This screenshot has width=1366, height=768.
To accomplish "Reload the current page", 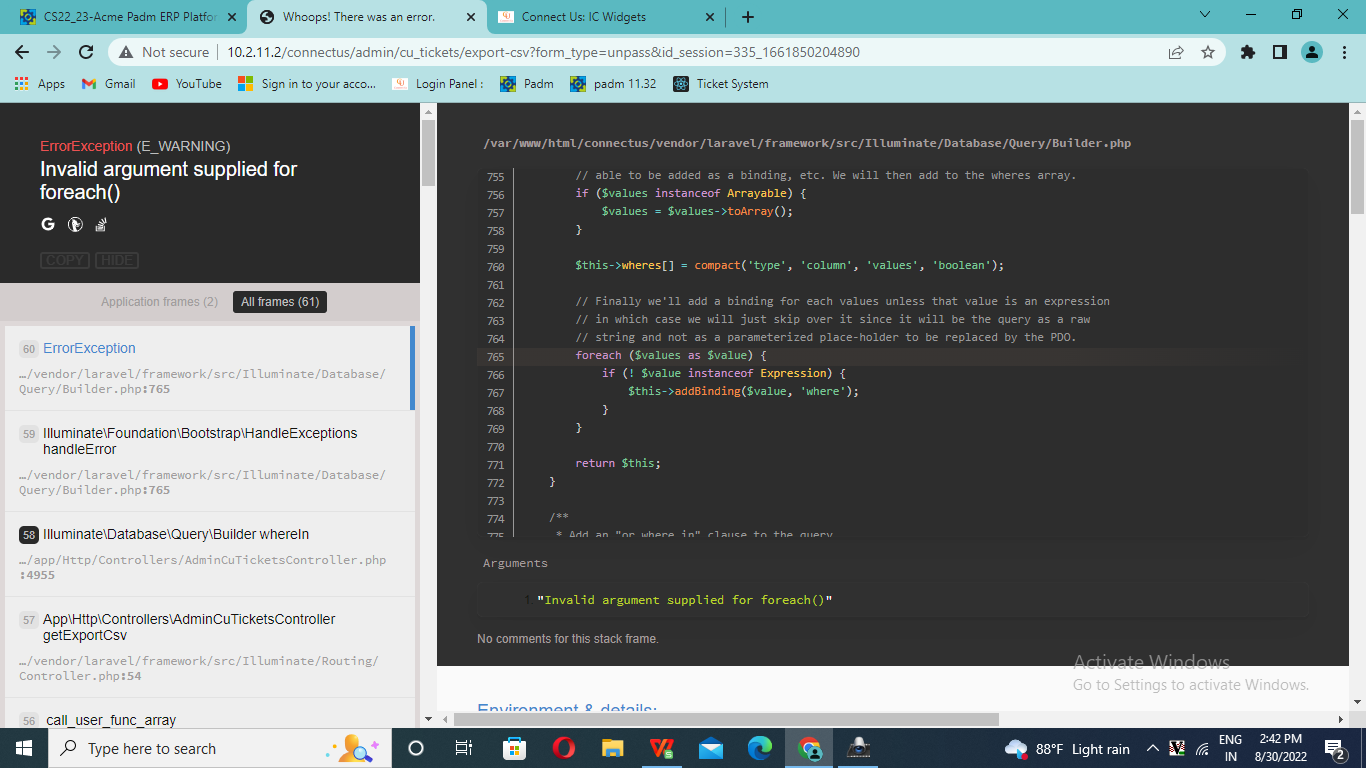I will 86,52.
